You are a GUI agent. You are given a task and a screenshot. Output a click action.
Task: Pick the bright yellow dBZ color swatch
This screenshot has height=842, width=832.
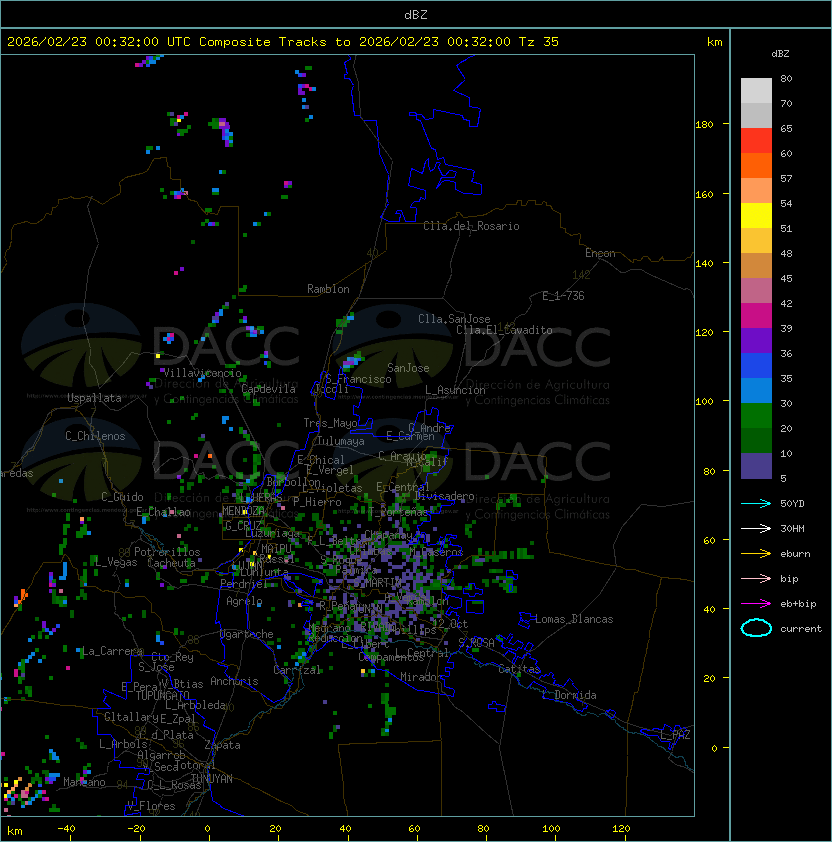[756, 216]
